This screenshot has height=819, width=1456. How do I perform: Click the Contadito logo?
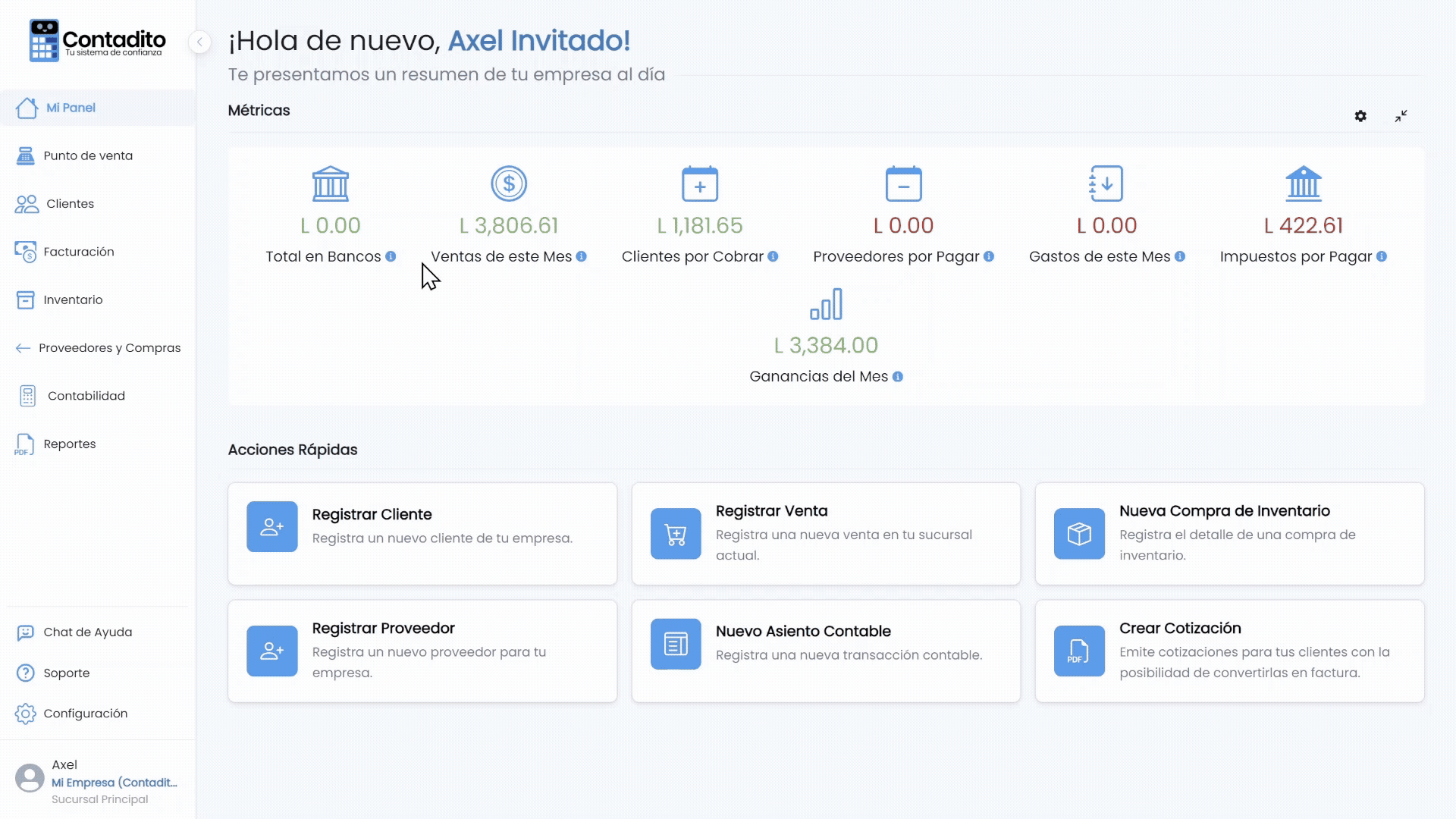coord(97,41)
